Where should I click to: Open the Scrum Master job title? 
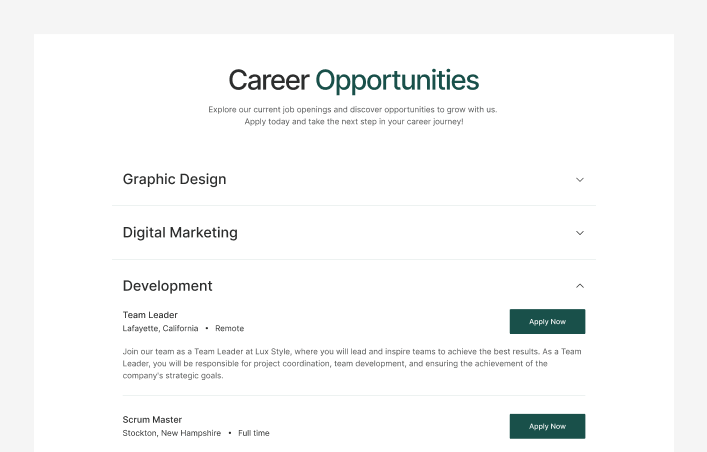coord(152,420)
